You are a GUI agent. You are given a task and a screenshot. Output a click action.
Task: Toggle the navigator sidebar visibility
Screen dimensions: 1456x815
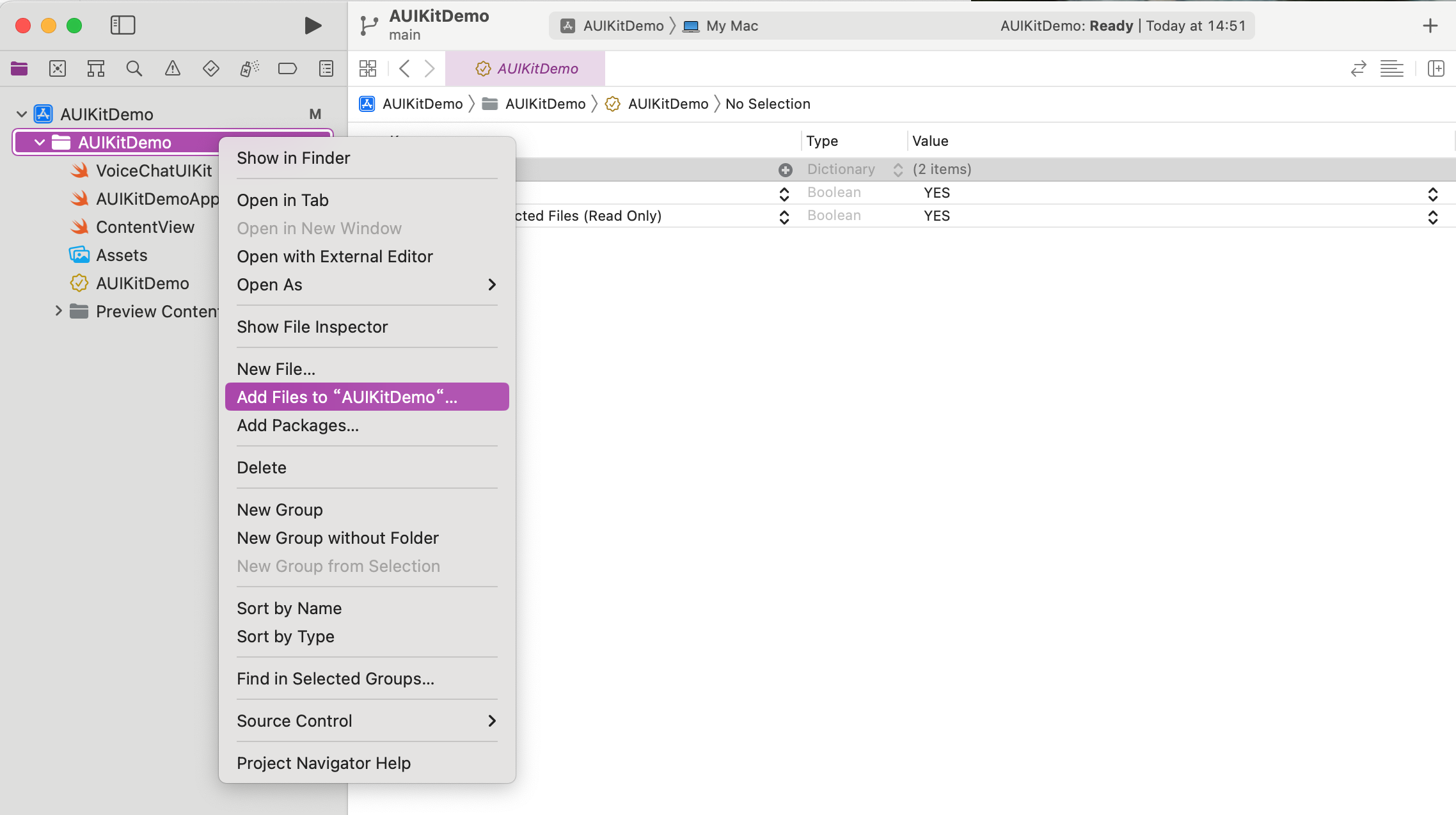123,26
